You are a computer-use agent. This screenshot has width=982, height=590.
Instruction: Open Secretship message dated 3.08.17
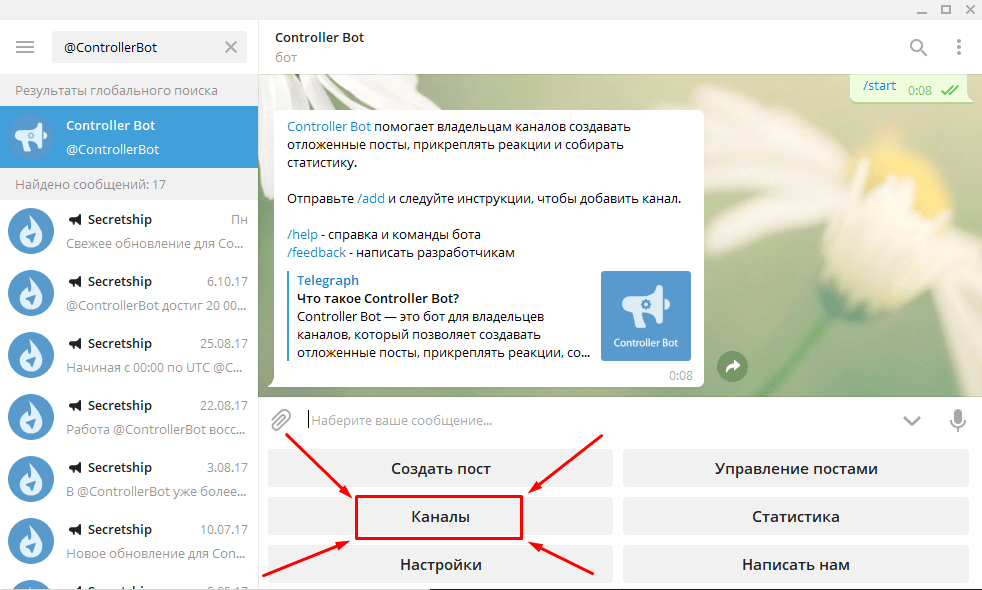coord(129,479)
